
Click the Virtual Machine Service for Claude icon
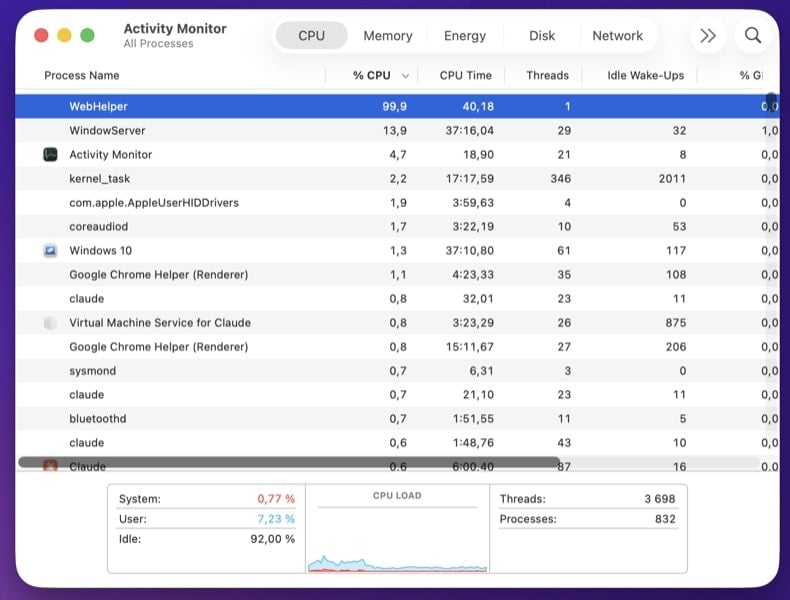click(x=50, y=323)
